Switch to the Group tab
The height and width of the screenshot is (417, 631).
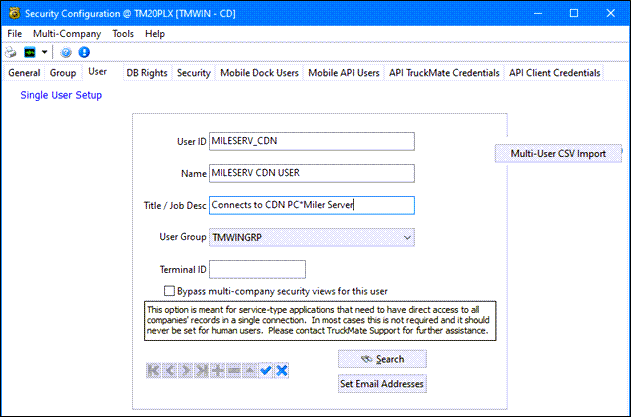(x=63, y=73)
